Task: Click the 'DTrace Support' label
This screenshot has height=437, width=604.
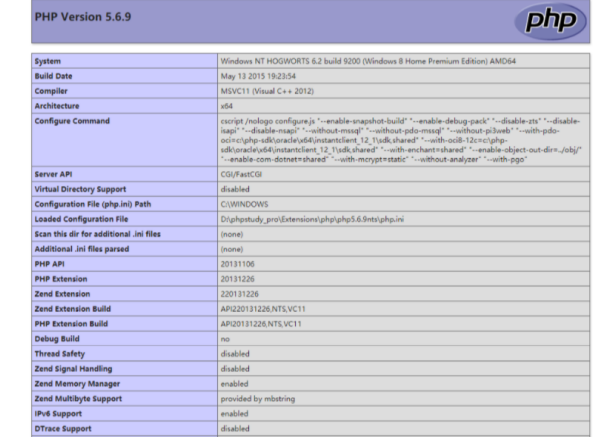Action: (x=63, y=429)
